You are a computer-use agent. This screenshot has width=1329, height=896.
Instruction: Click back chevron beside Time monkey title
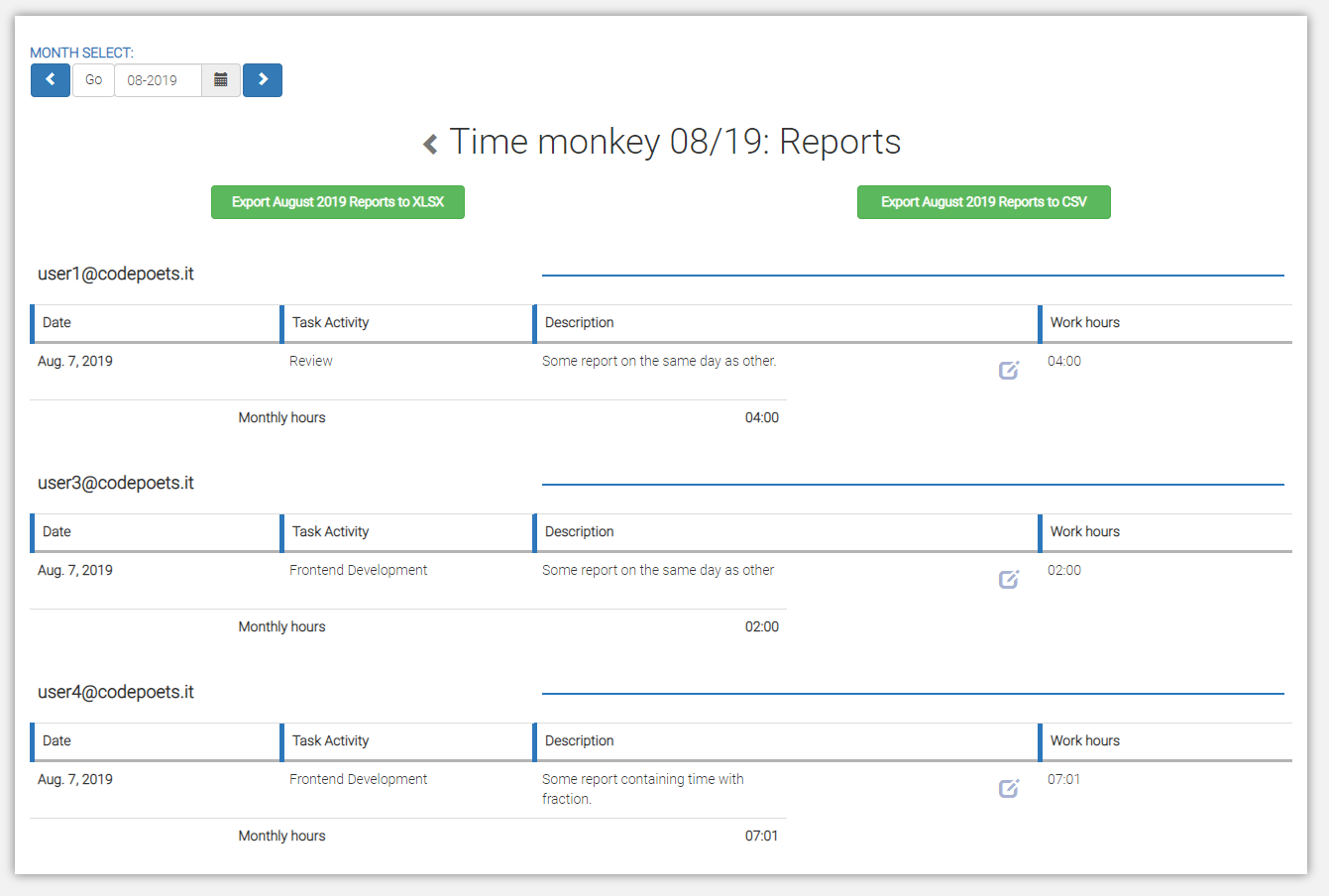pyautogui.click(x=430, y=145)
